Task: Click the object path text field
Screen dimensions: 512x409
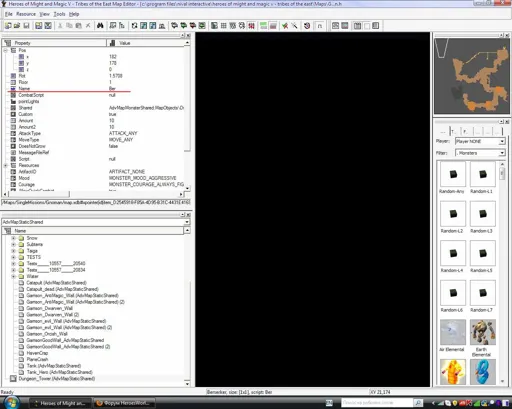Action: (x=96, y=202)
